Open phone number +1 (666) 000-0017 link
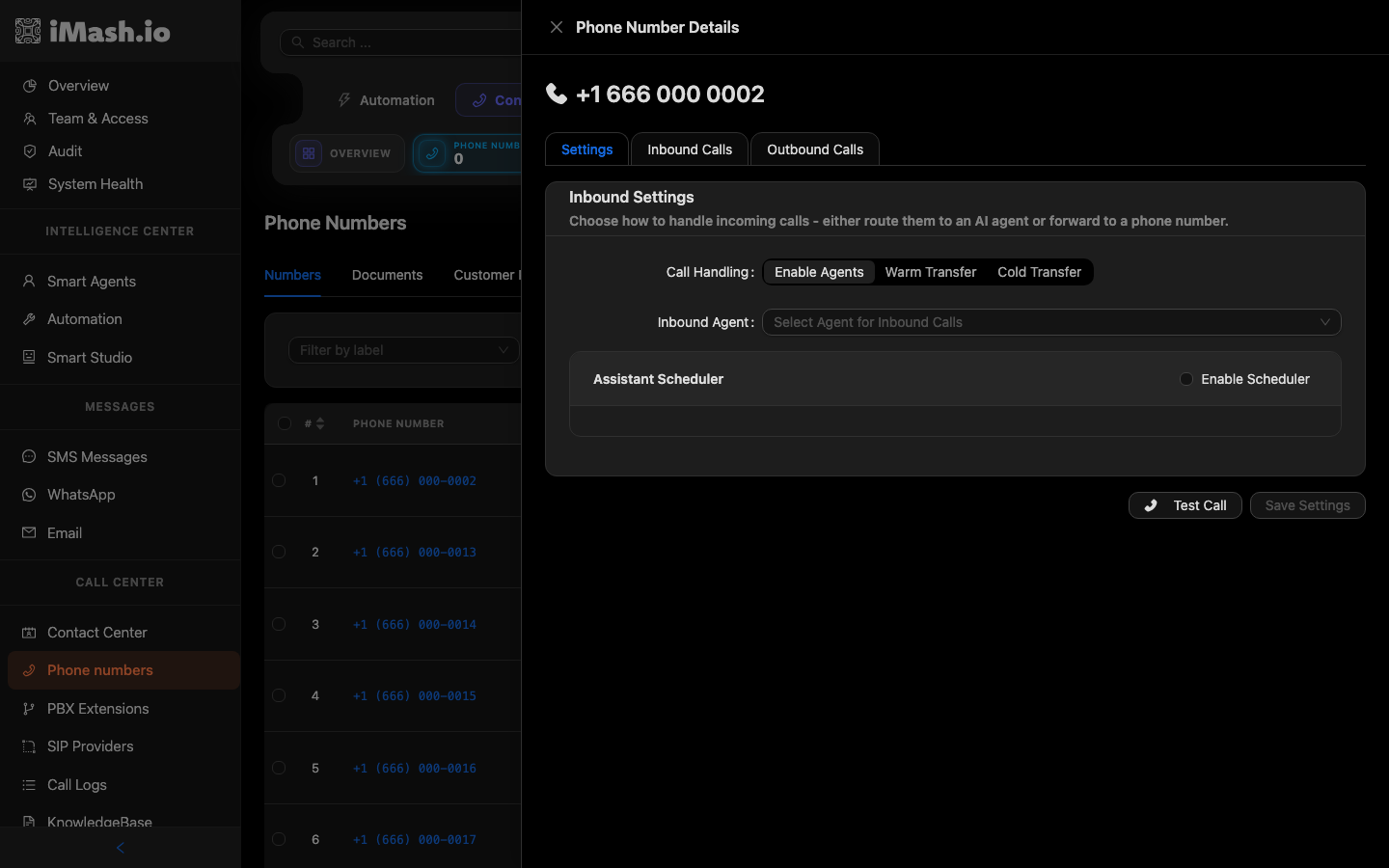The height and width of the screenshot is (868, 1389). click(x=415, y=839)
